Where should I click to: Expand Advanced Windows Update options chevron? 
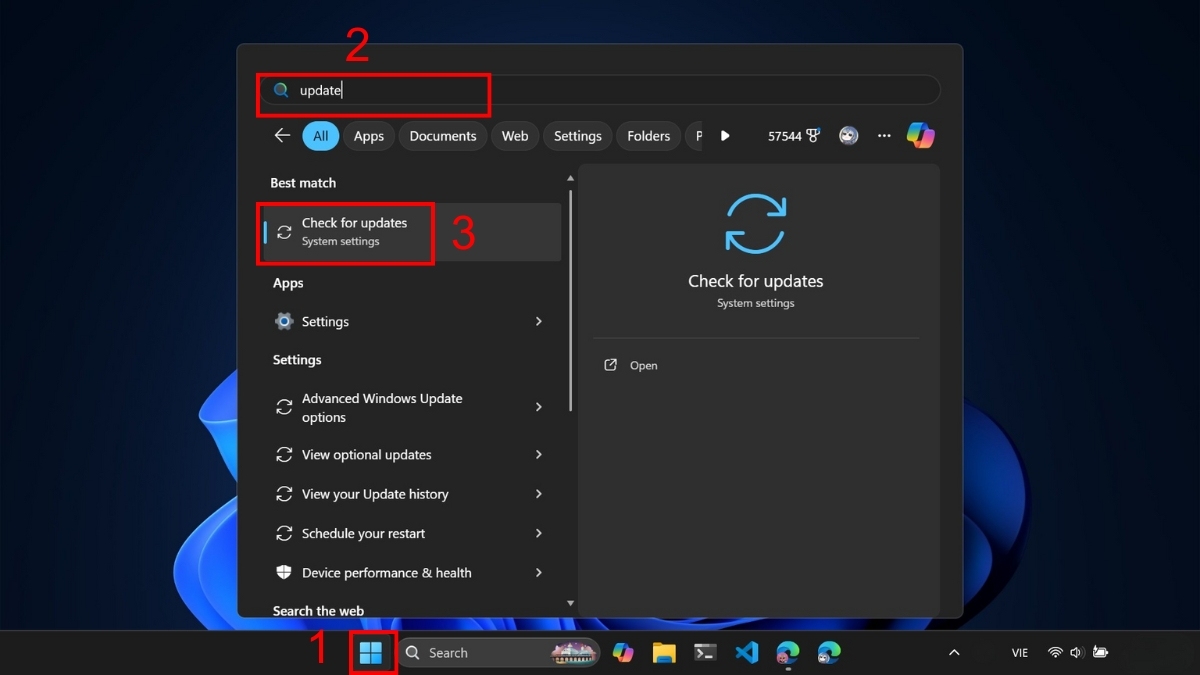(x=539, y=407)
